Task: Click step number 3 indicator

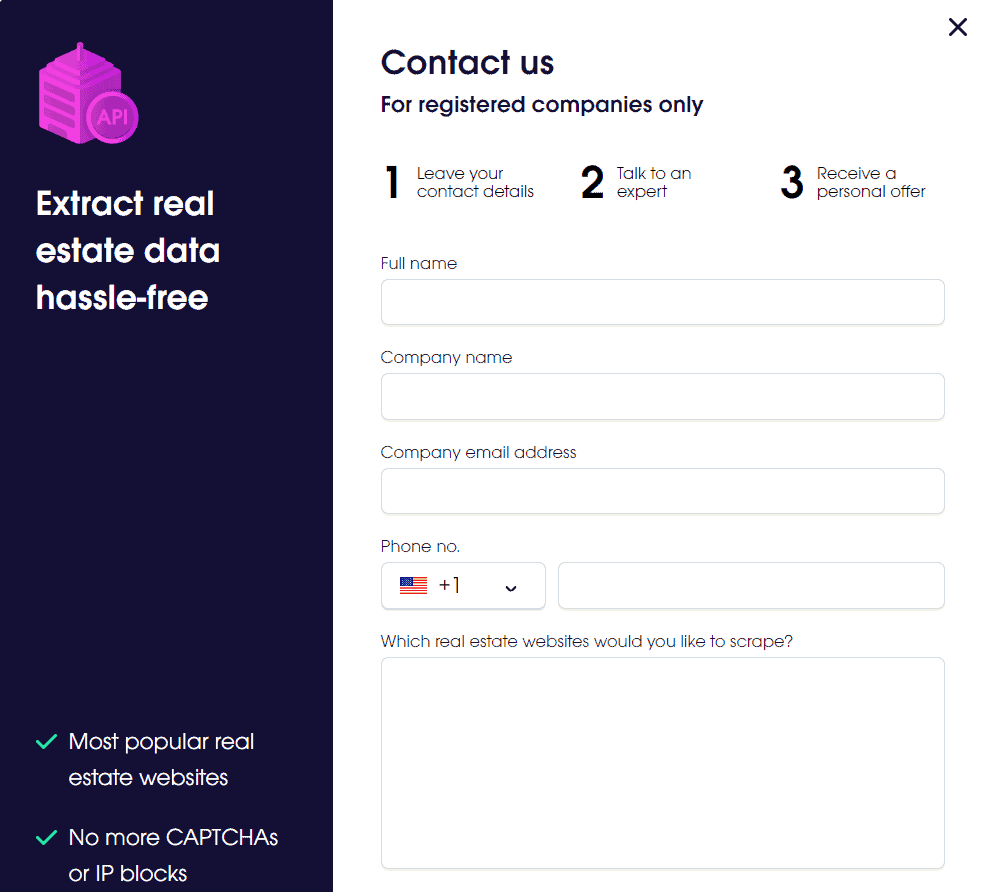Action: click(x=792, y=182)
